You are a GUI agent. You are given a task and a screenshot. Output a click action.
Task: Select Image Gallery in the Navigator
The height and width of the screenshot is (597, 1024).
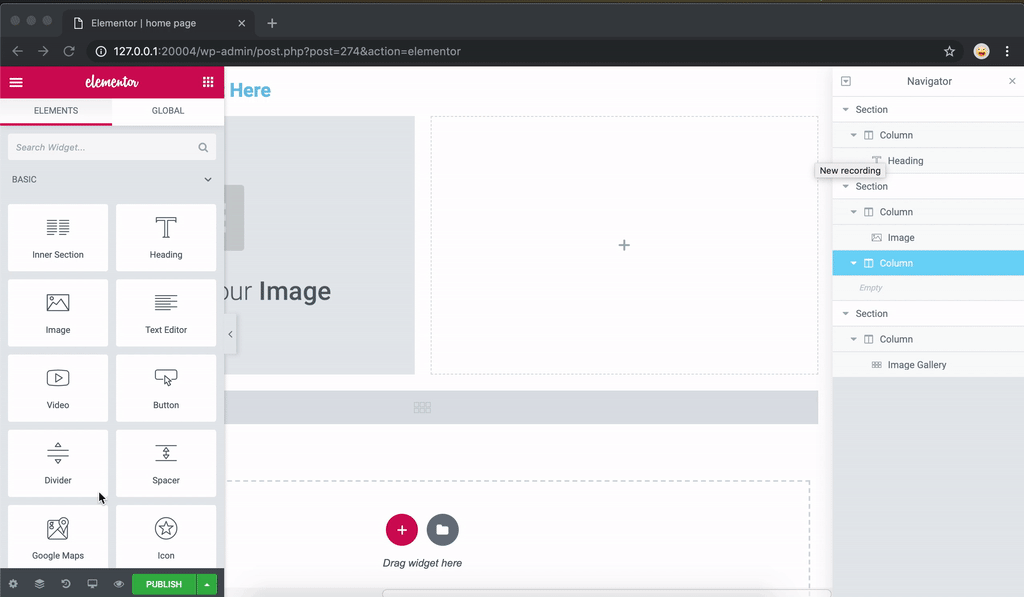(x=928, y=365)
